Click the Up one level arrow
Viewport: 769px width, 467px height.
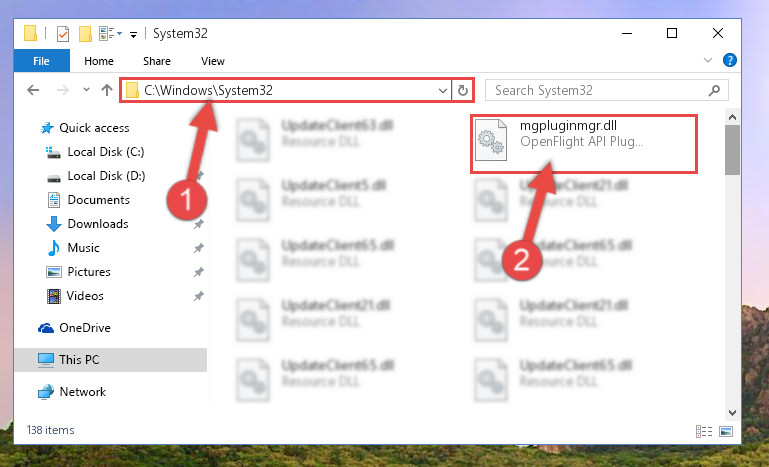coord(107,90)
